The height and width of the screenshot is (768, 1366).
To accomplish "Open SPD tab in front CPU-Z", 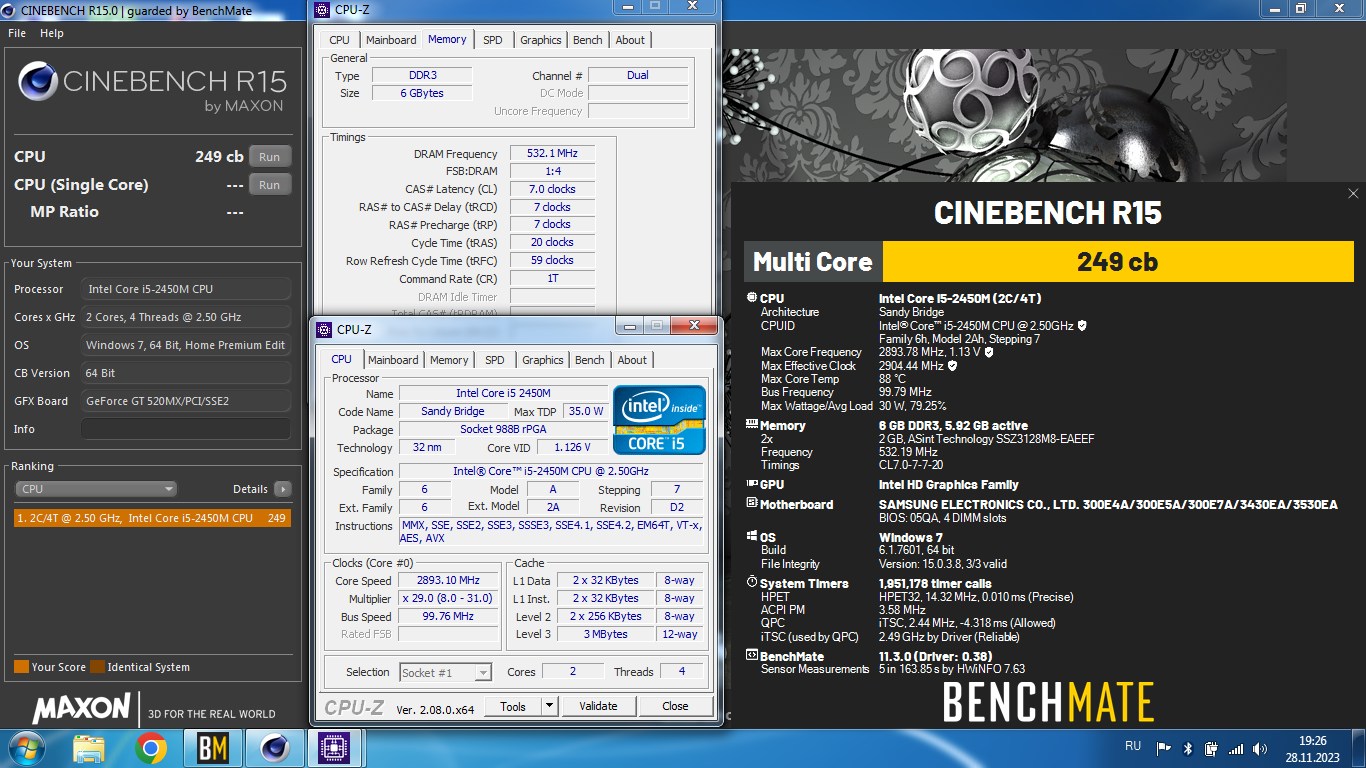I will click(495, 360).
